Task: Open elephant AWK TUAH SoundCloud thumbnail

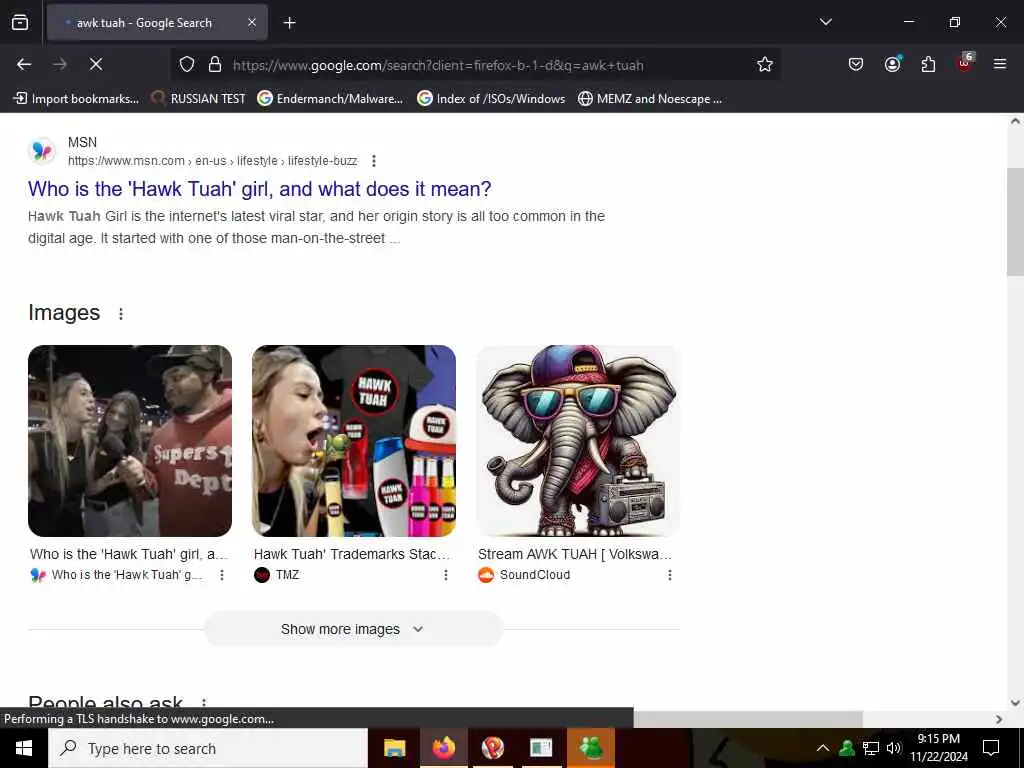Action: pyautogui.click(x=578, y=441)
